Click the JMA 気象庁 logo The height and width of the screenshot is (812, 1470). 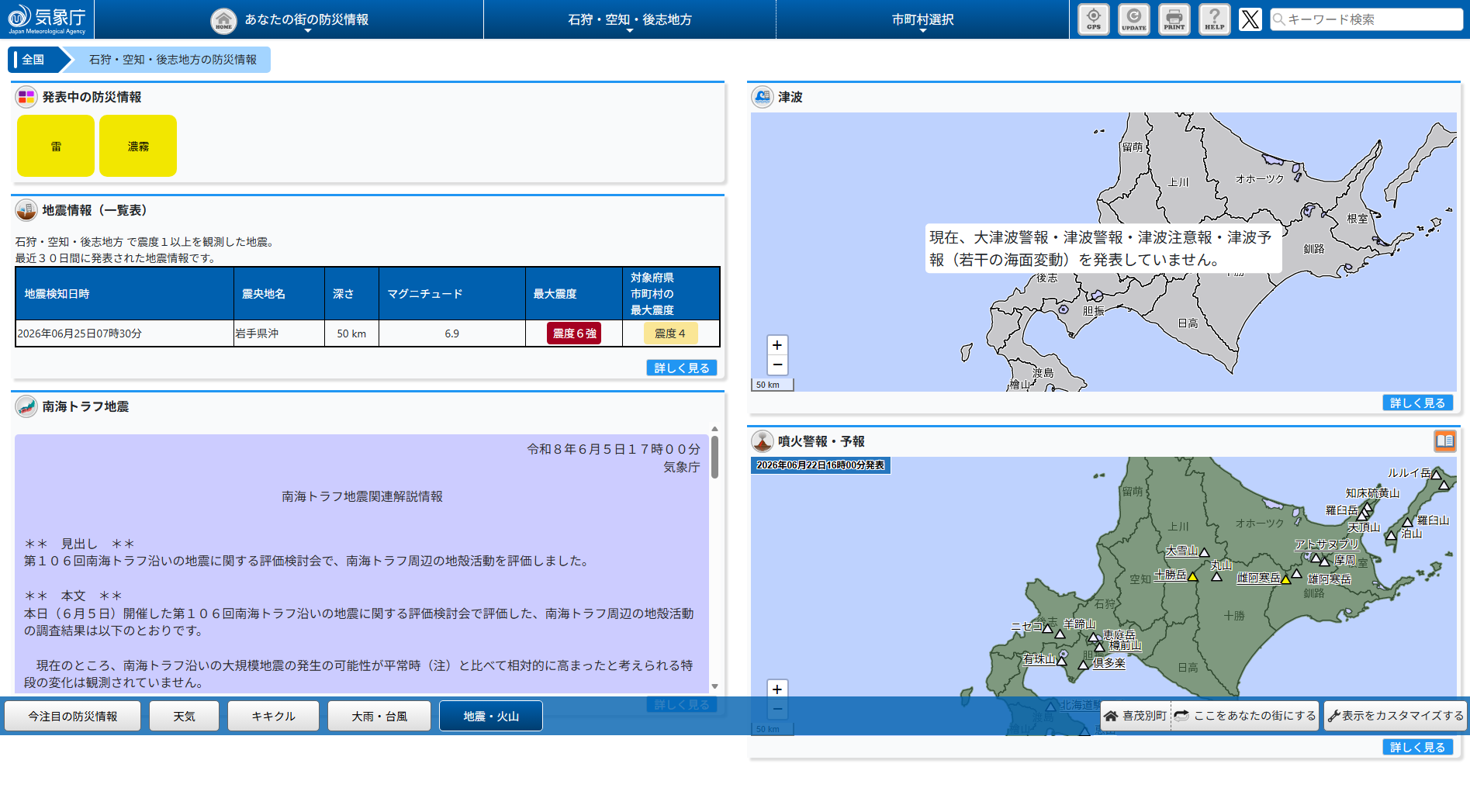tap(47, 19)
